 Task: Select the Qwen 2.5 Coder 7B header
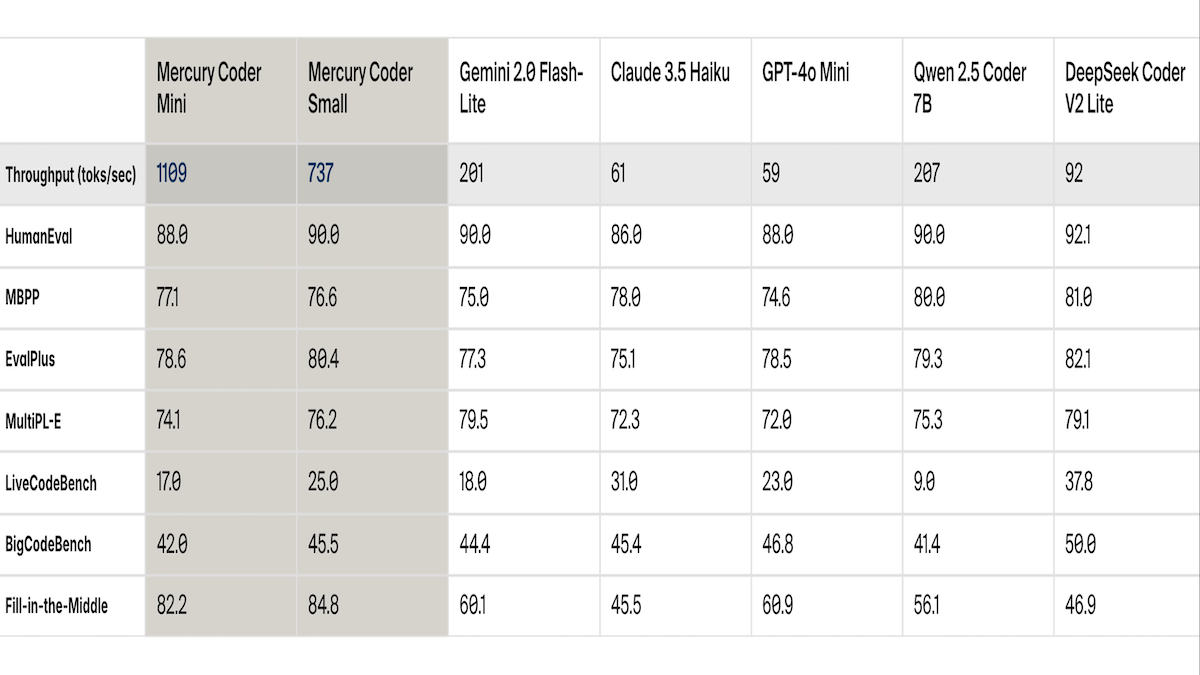[x=969, y=88]
